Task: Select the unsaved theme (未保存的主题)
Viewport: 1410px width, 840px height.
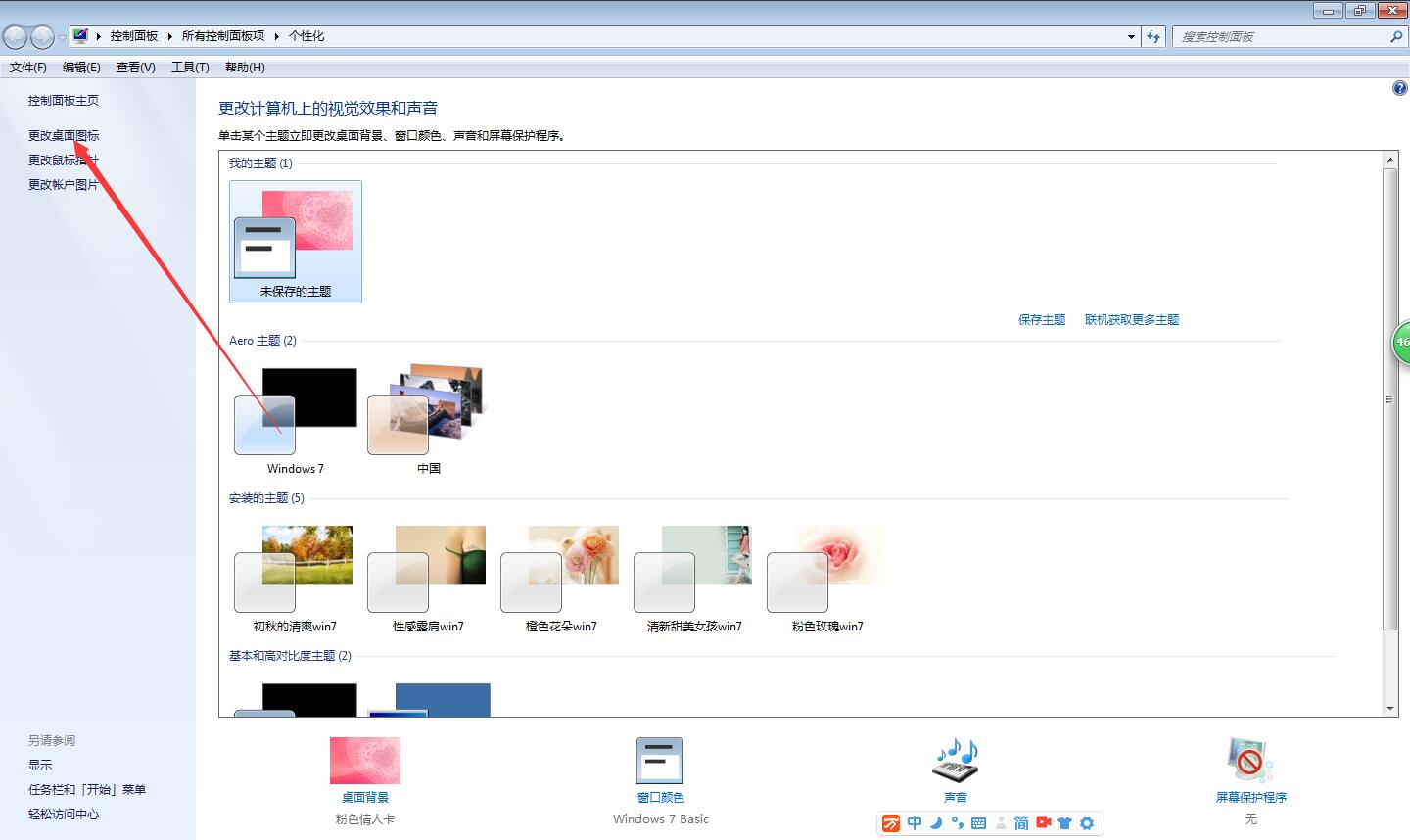Action: click(296, 242)
